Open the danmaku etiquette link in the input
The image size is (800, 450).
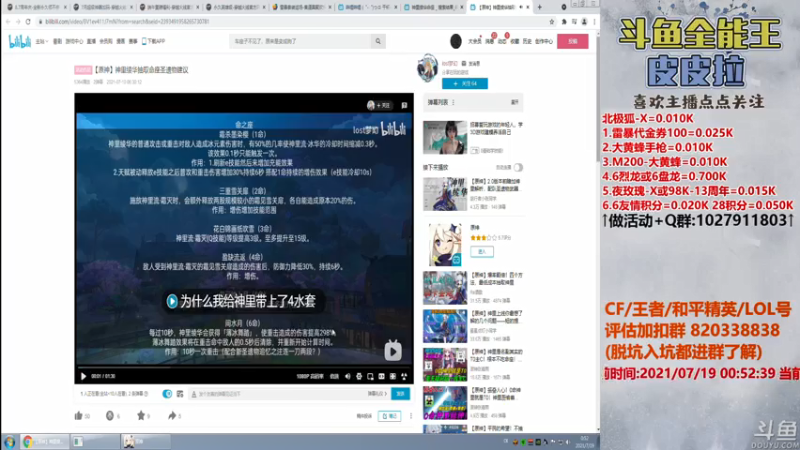377,394
